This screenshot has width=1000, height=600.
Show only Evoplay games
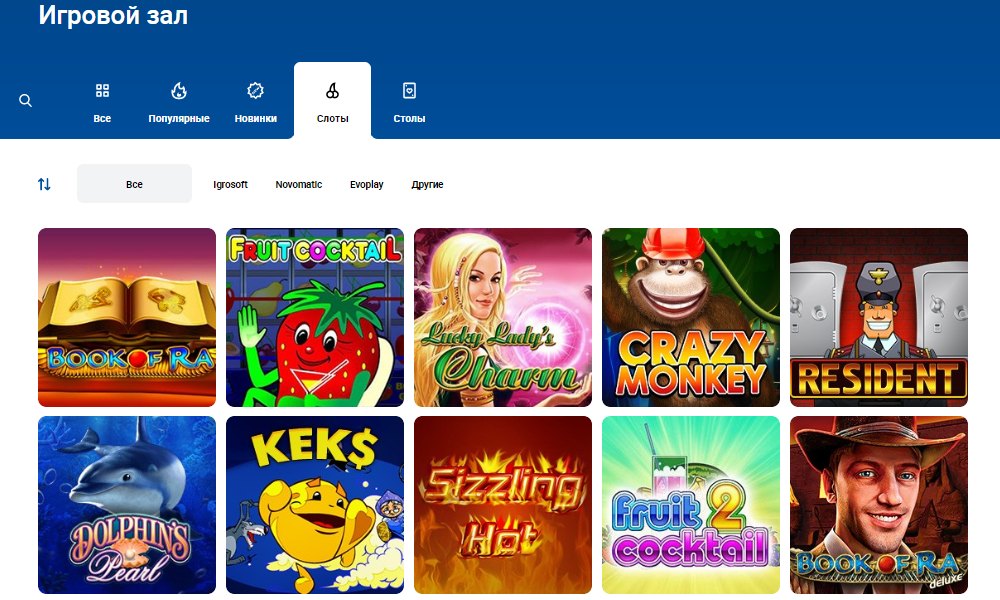coord(366,185)
